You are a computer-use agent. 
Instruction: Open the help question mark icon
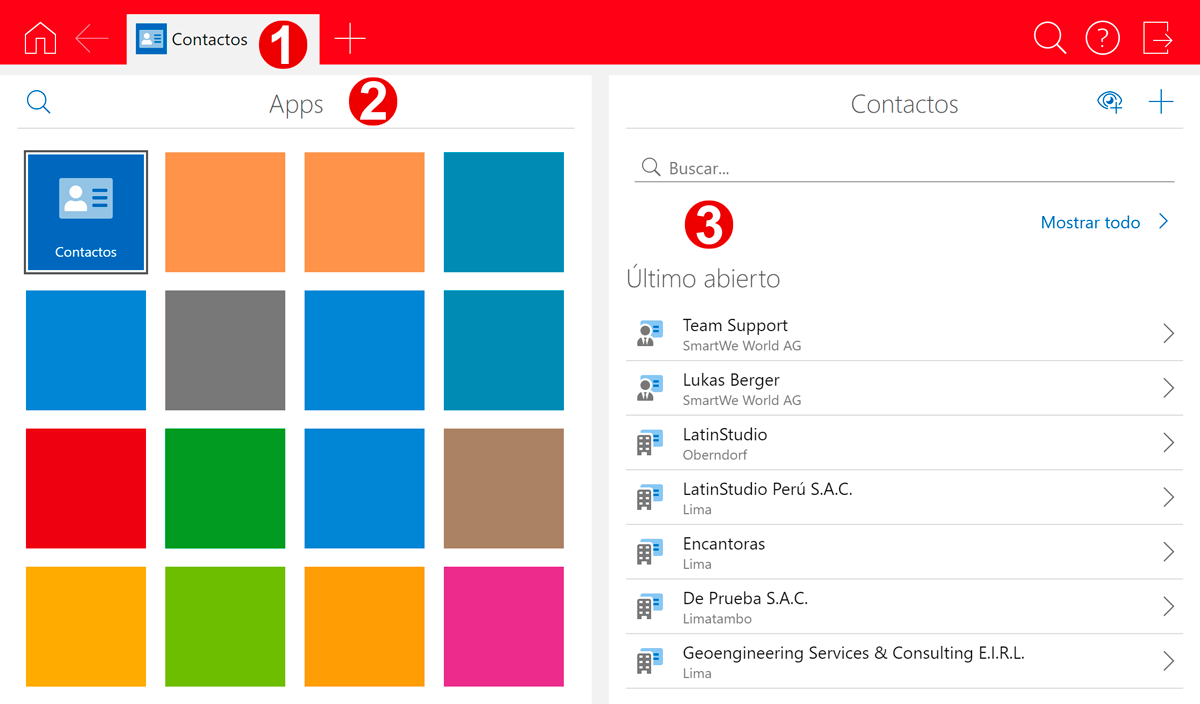1103,39
